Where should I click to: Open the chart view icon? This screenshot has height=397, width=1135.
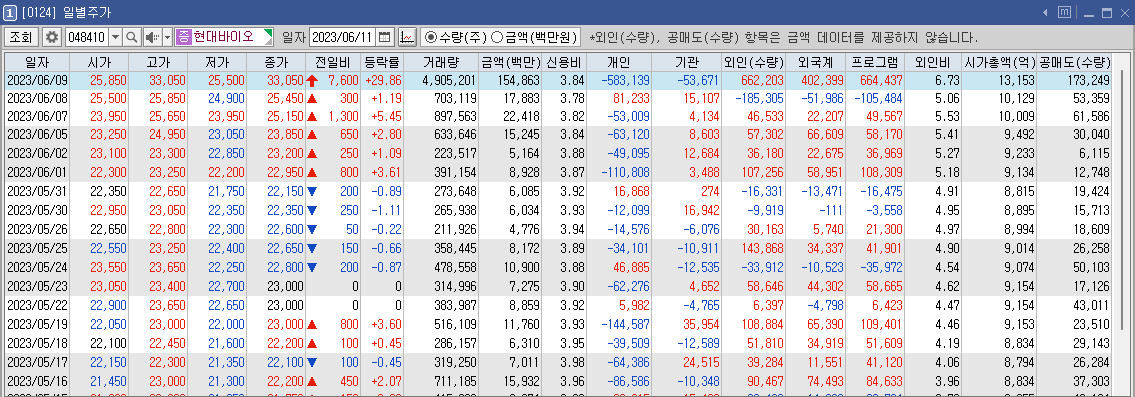407,36
